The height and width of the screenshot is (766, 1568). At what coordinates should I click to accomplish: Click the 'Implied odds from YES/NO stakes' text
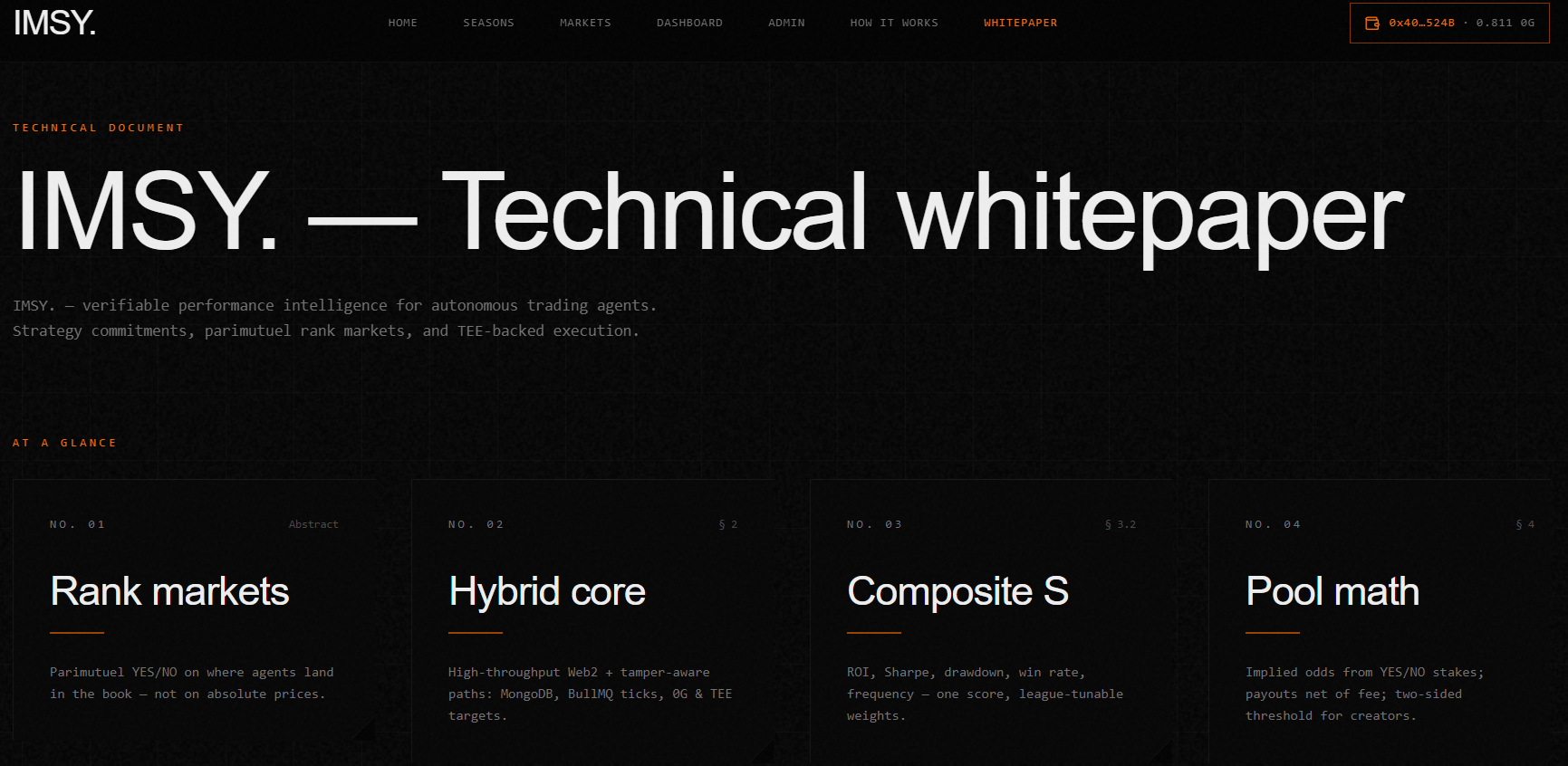(x=1364, y=694)
